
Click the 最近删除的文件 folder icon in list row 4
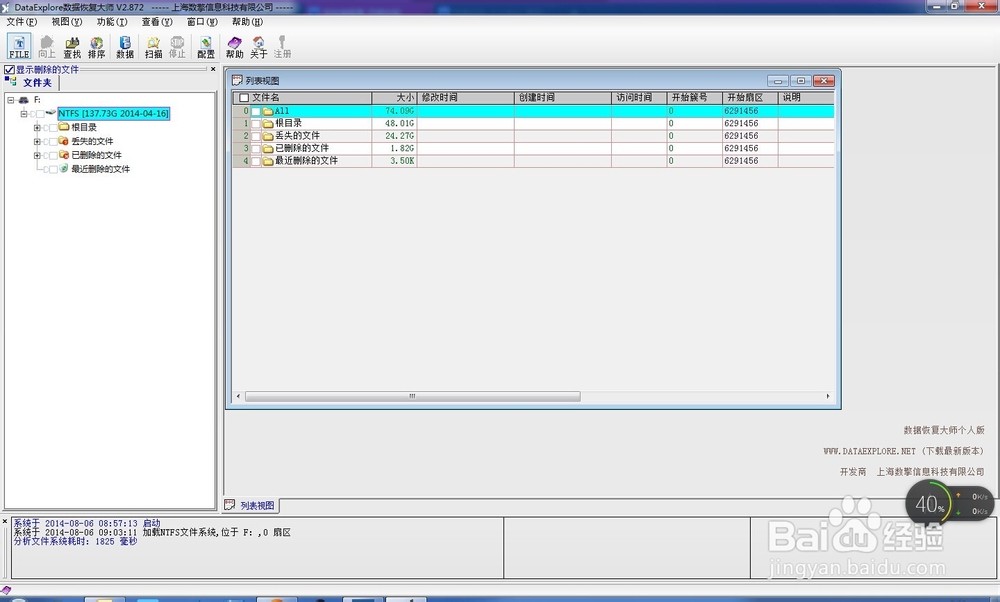click(x=268, y=161)
